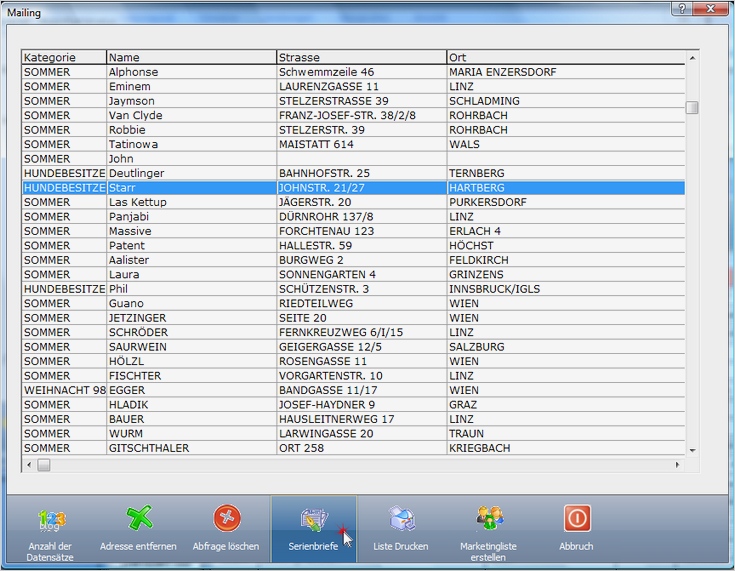Click the horizontal scrollbar thumb
This screenshot has height=571, width=735.
tap(44, 465)
